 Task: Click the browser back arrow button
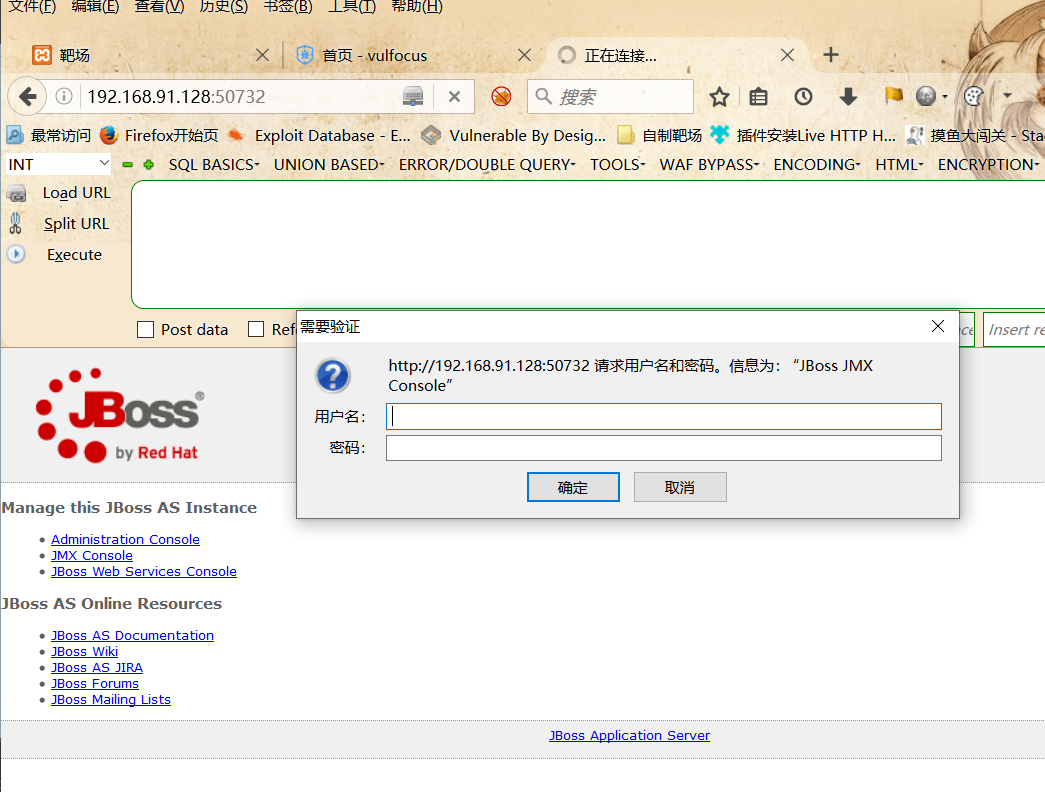(27, 97)
